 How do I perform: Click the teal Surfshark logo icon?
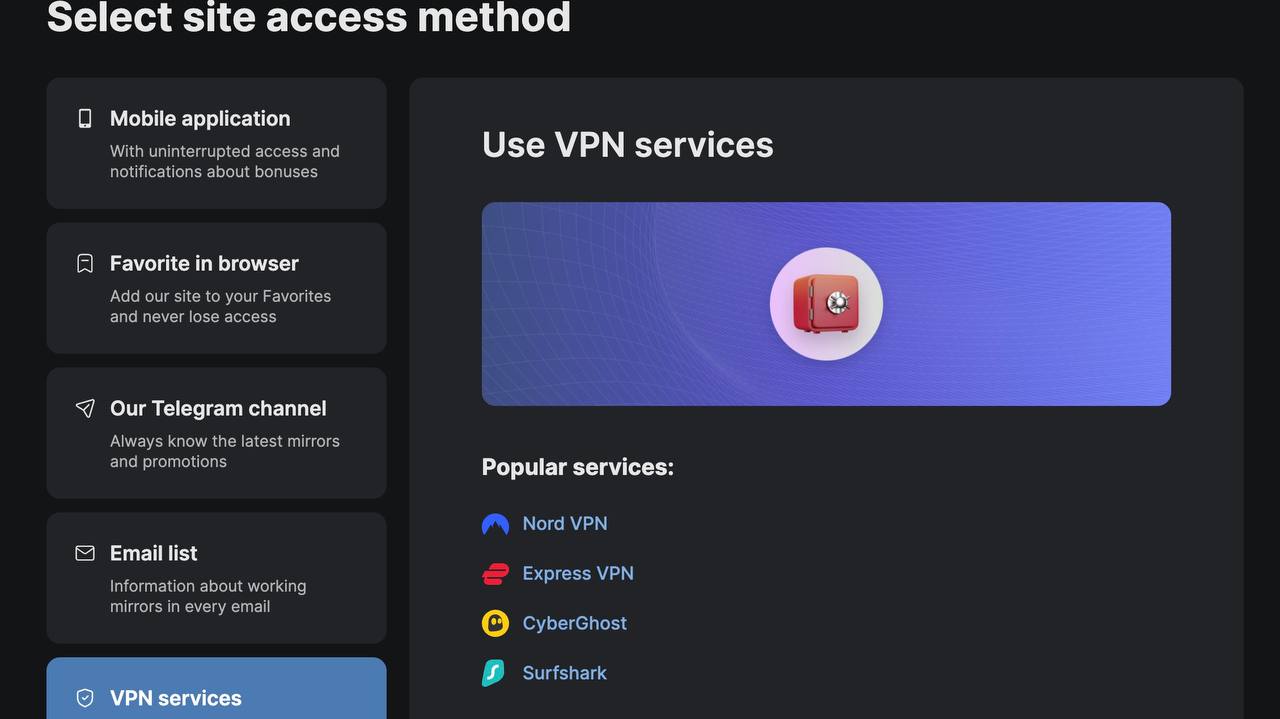[494, 673]
